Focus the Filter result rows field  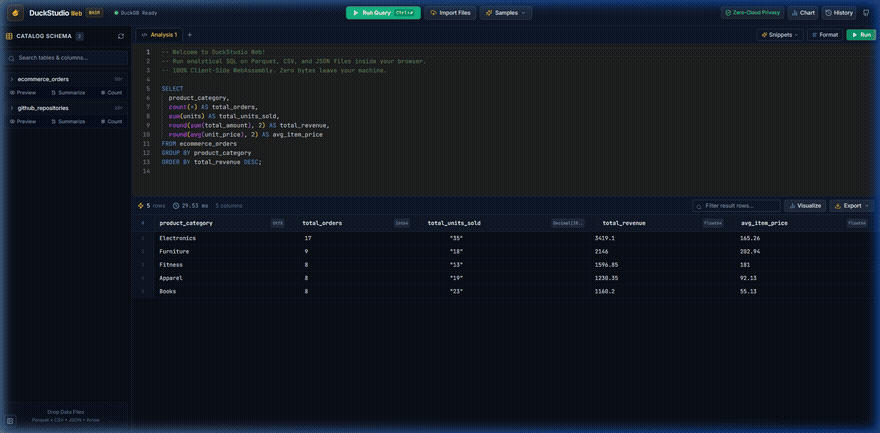[736, 206]
